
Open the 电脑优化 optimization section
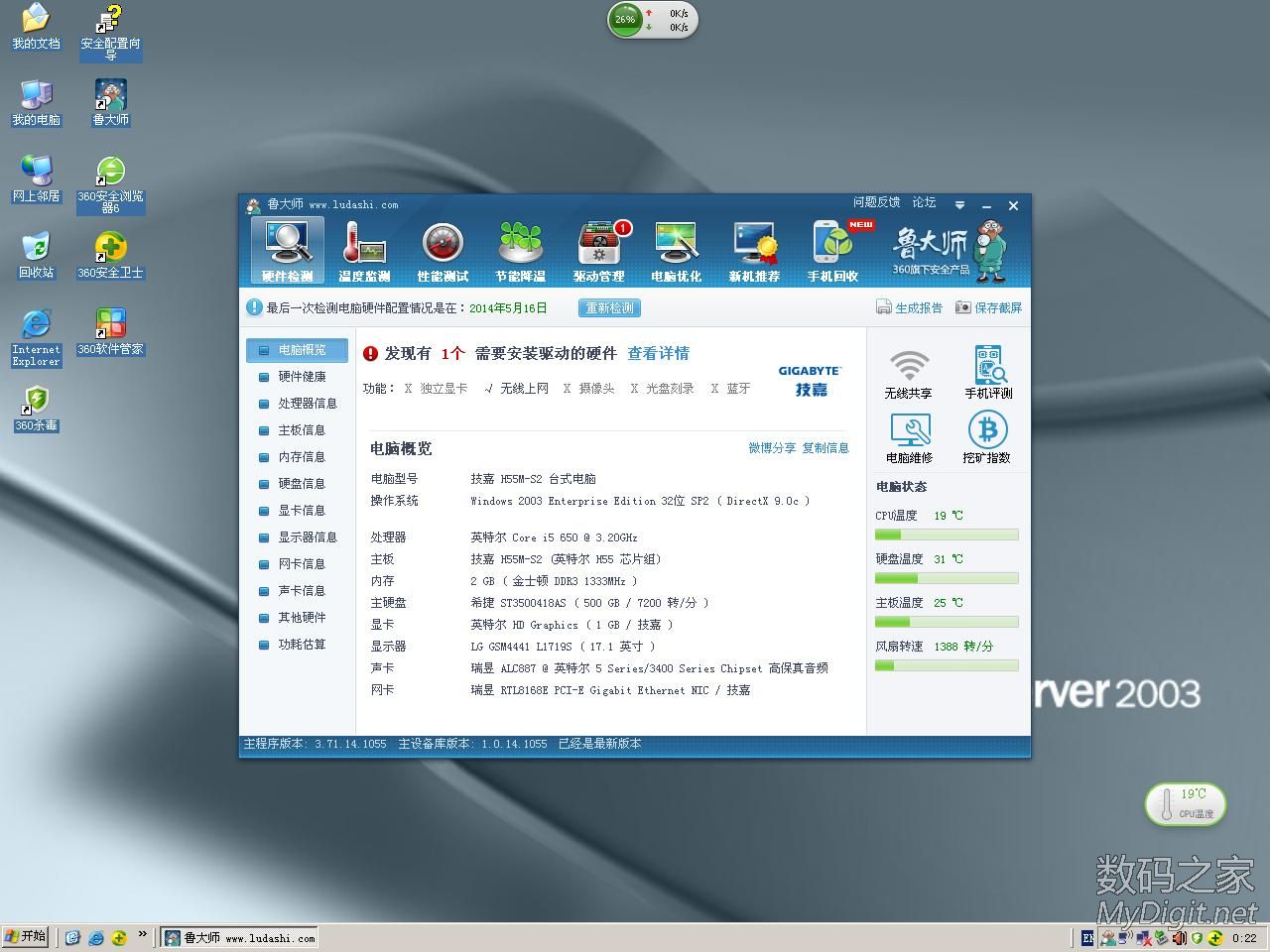677,252
